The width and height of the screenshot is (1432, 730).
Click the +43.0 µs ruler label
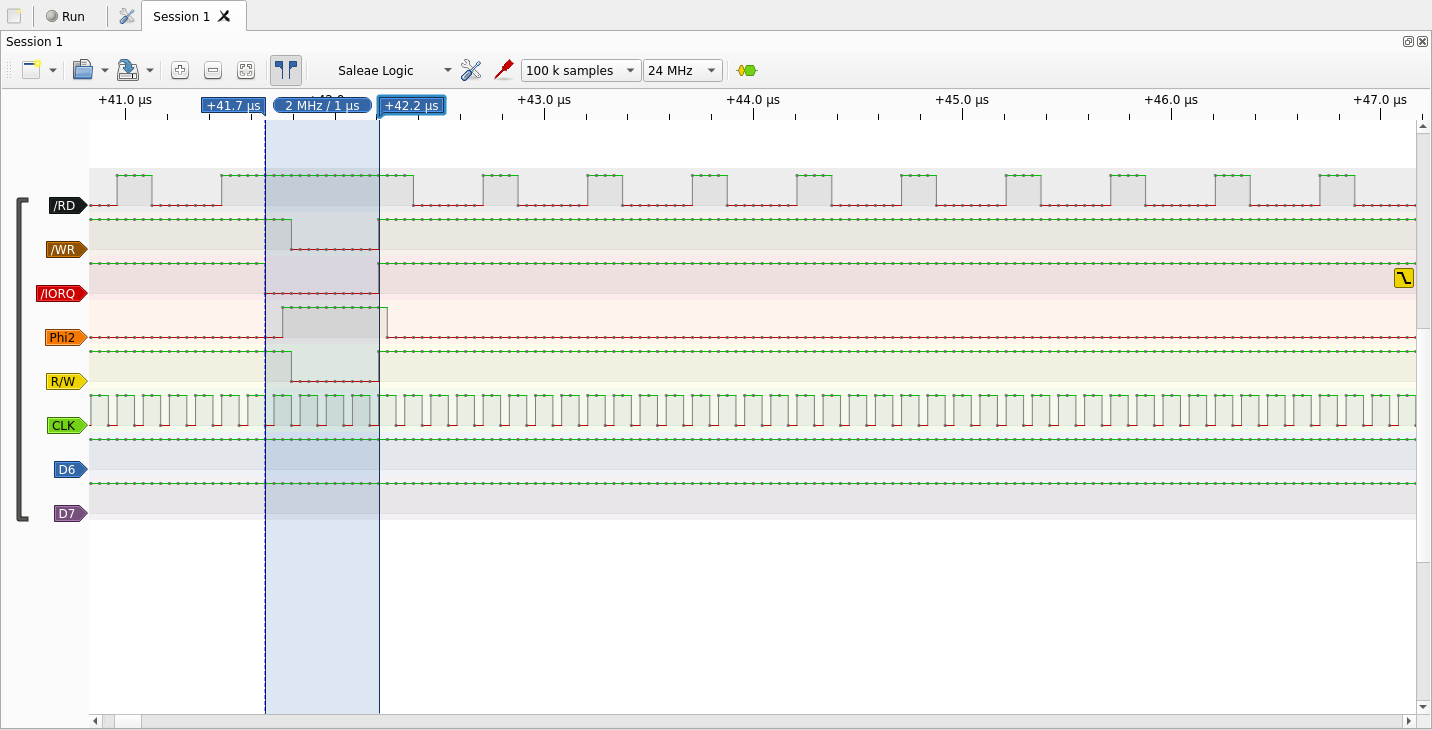click(x=544, y=100)
